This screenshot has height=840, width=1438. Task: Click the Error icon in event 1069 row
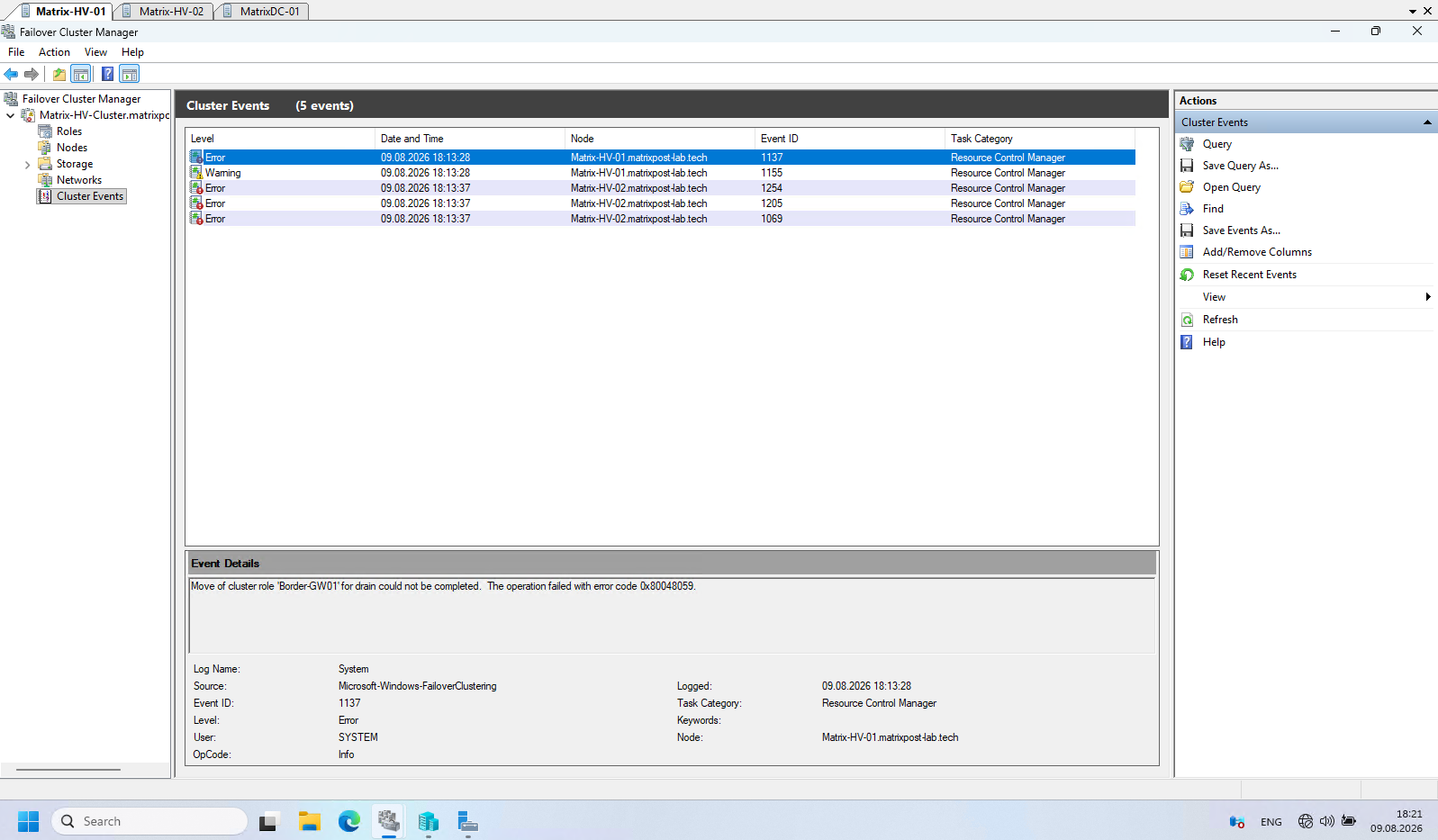(x=196, y=219)
